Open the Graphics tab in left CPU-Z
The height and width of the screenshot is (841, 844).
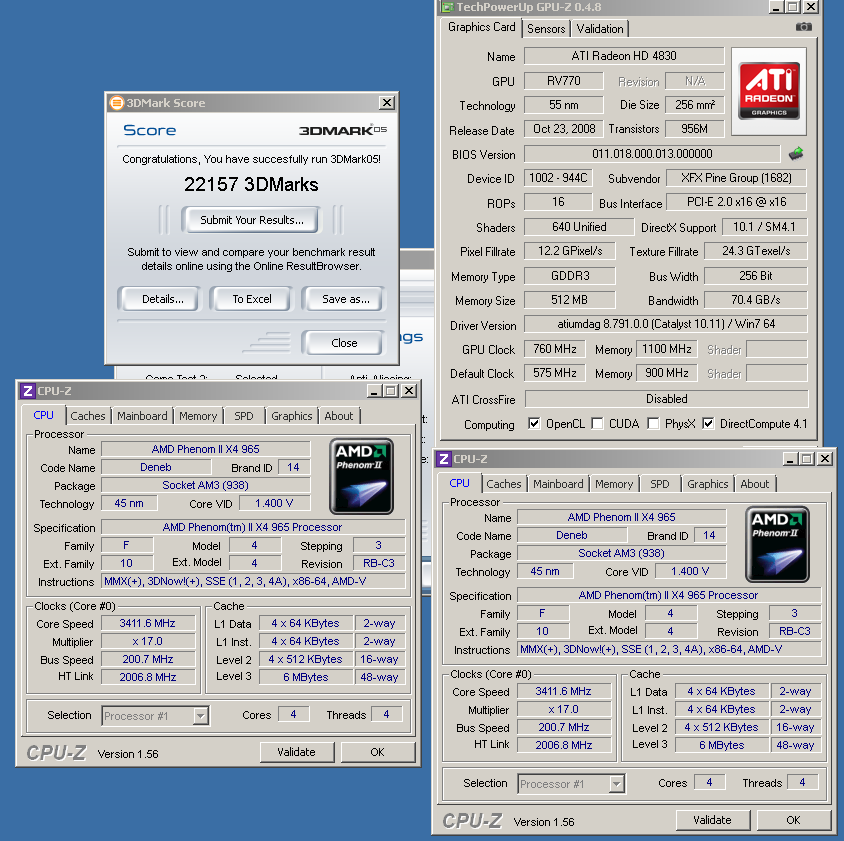coord(292,416)
